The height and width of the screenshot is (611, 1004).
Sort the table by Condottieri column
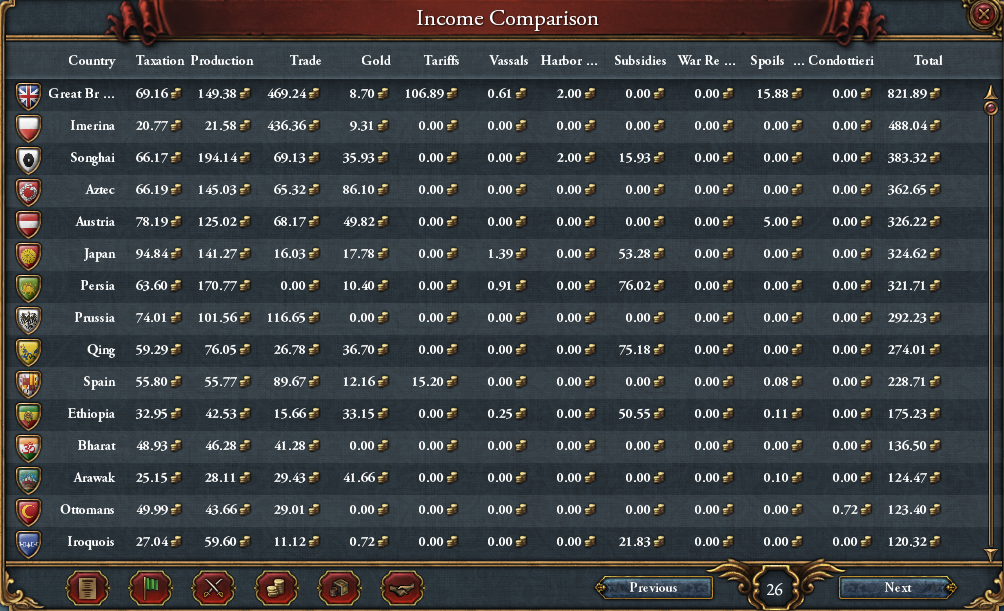[840, 60]
